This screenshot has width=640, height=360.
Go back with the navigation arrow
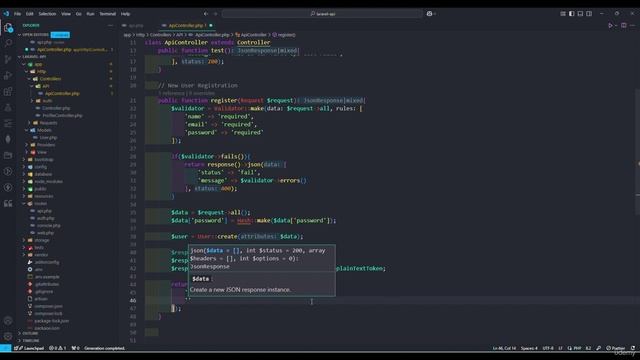[206, 13]
